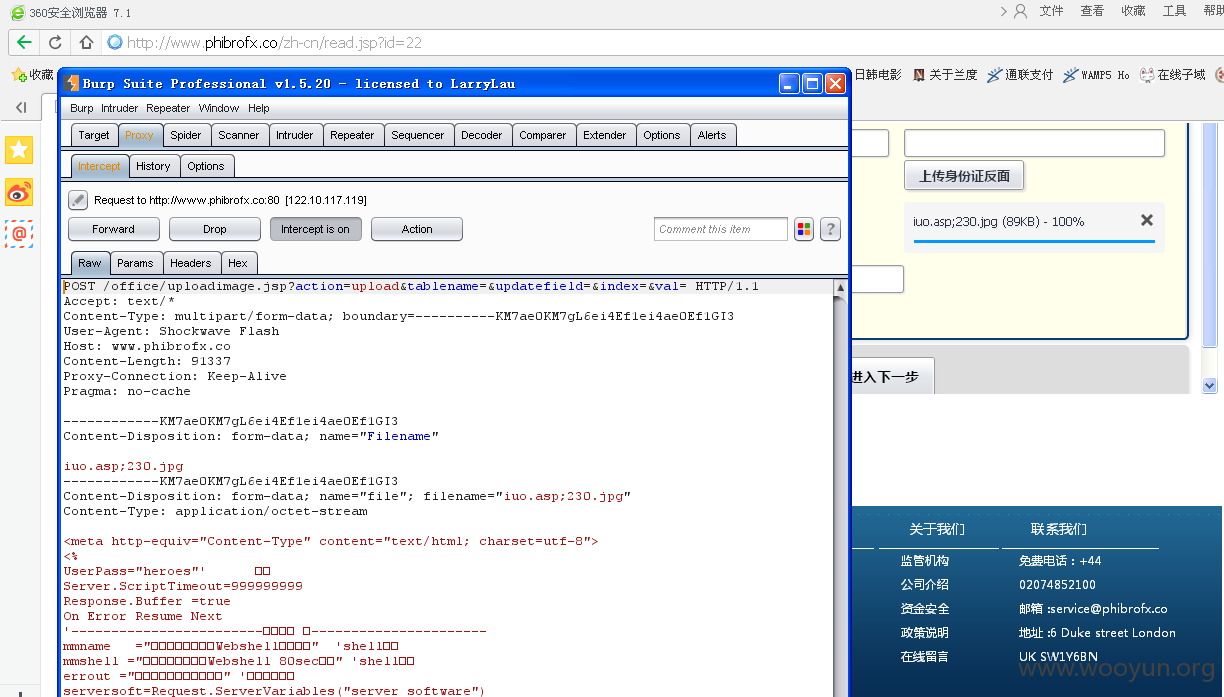Open the Action menu button

[417, 229]
